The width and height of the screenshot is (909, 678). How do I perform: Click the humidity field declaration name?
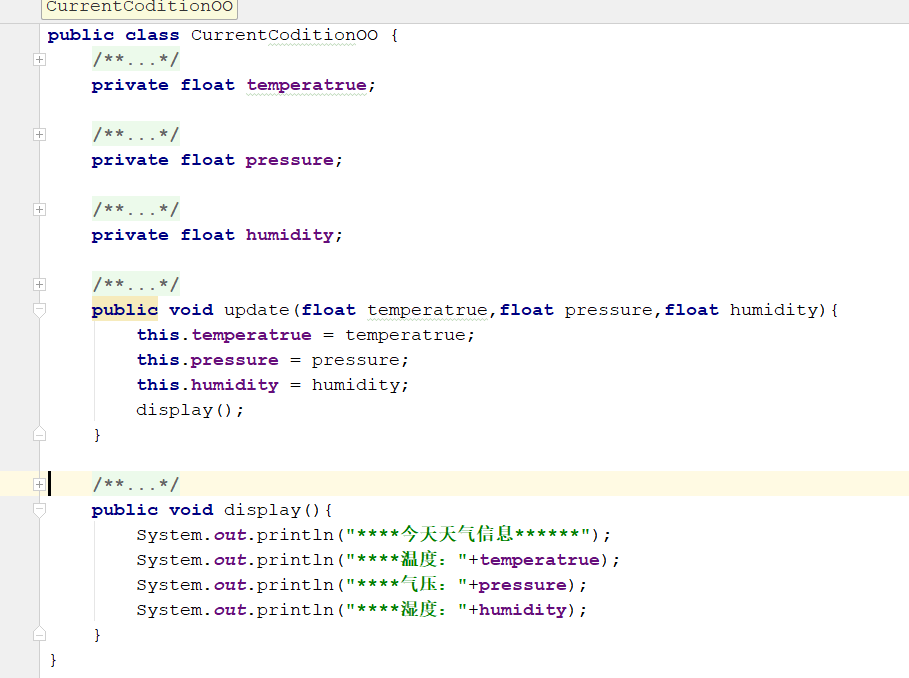point(290,235)
